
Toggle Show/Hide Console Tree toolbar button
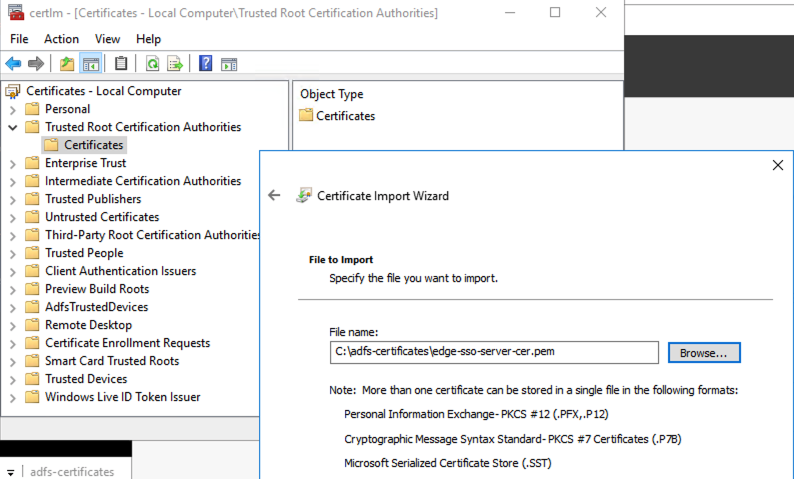91,64
